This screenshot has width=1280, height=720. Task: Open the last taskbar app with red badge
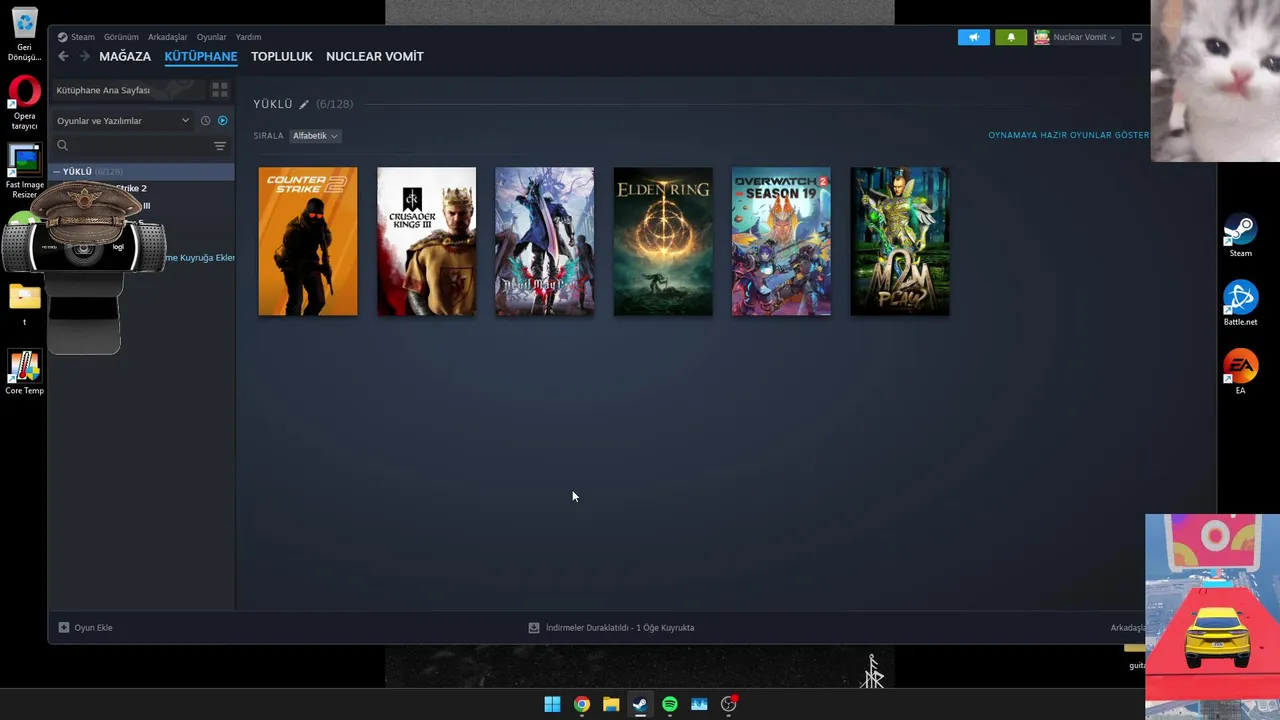729,704
